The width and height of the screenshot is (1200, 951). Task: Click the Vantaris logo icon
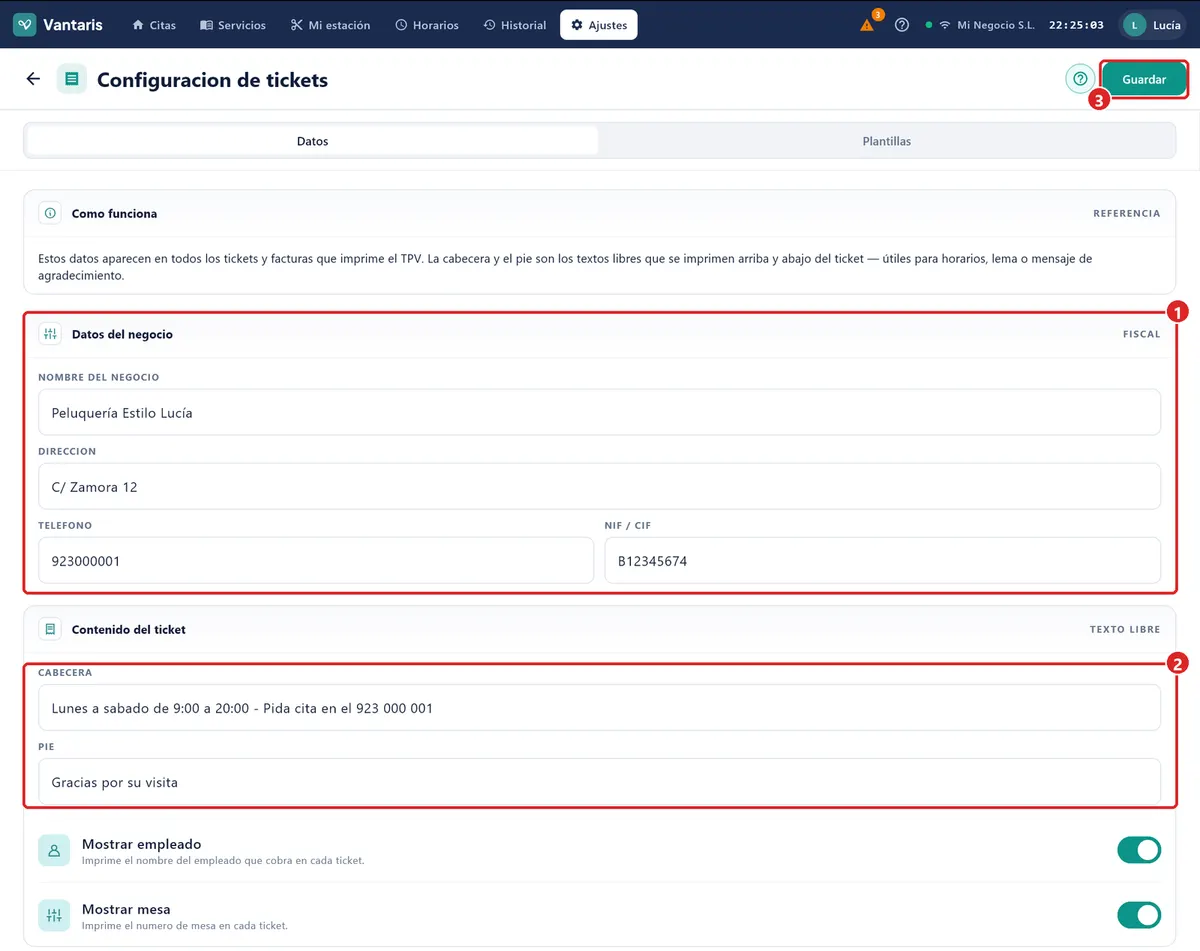pos(25,25)
